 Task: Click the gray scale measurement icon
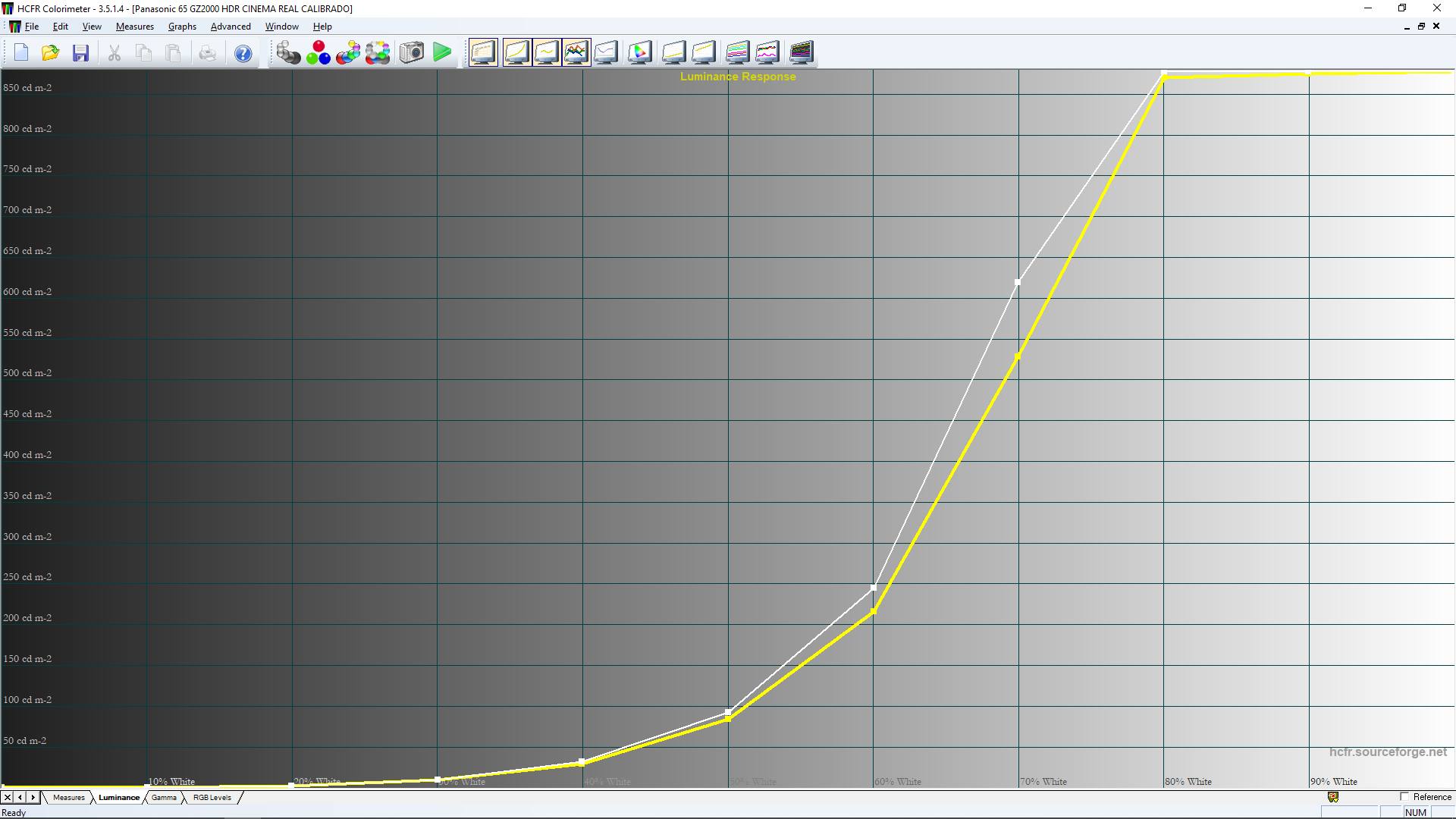(288, 52)
